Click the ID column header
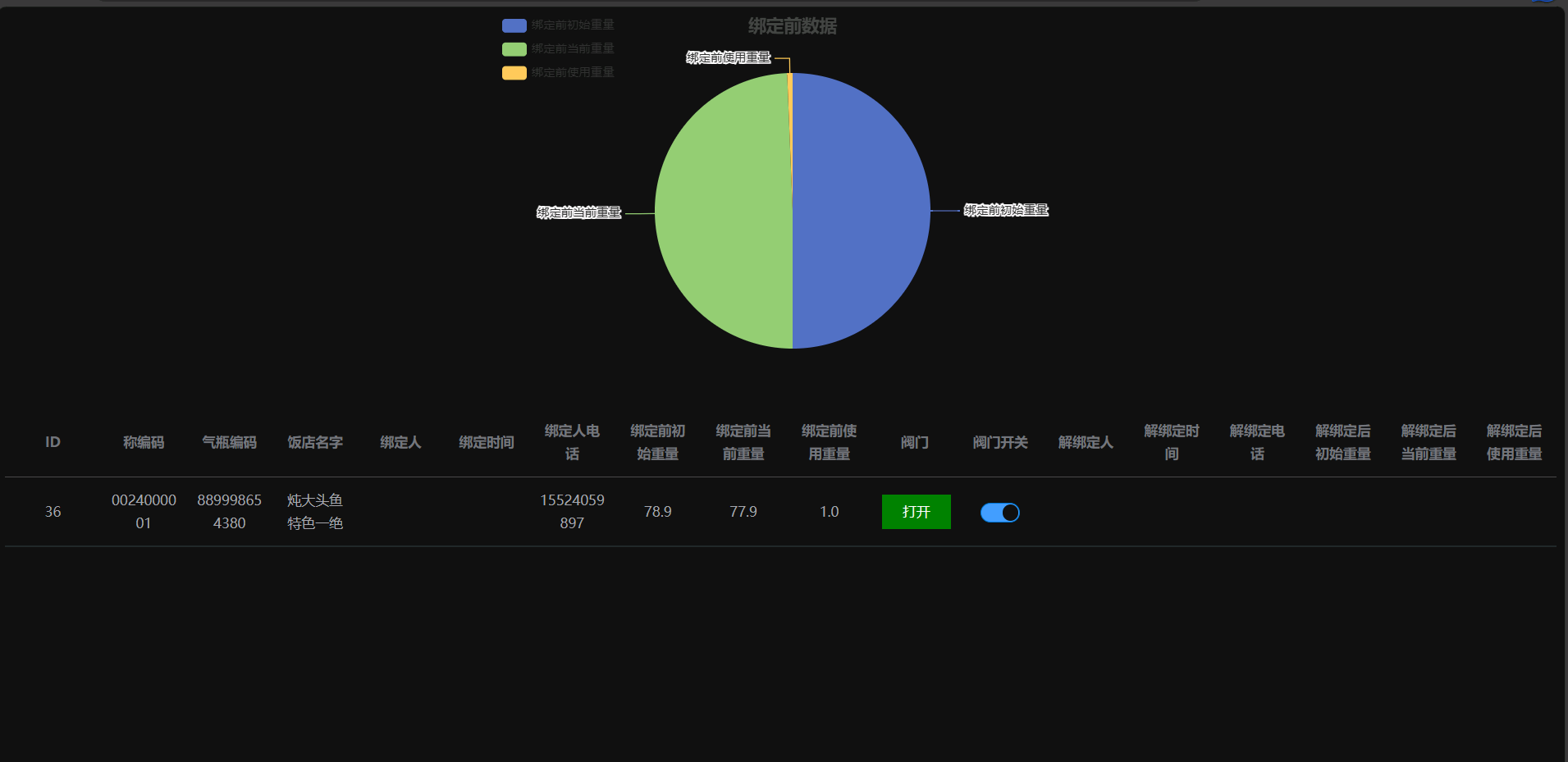This screenshot has height=762, width=1568. point(53,442)
